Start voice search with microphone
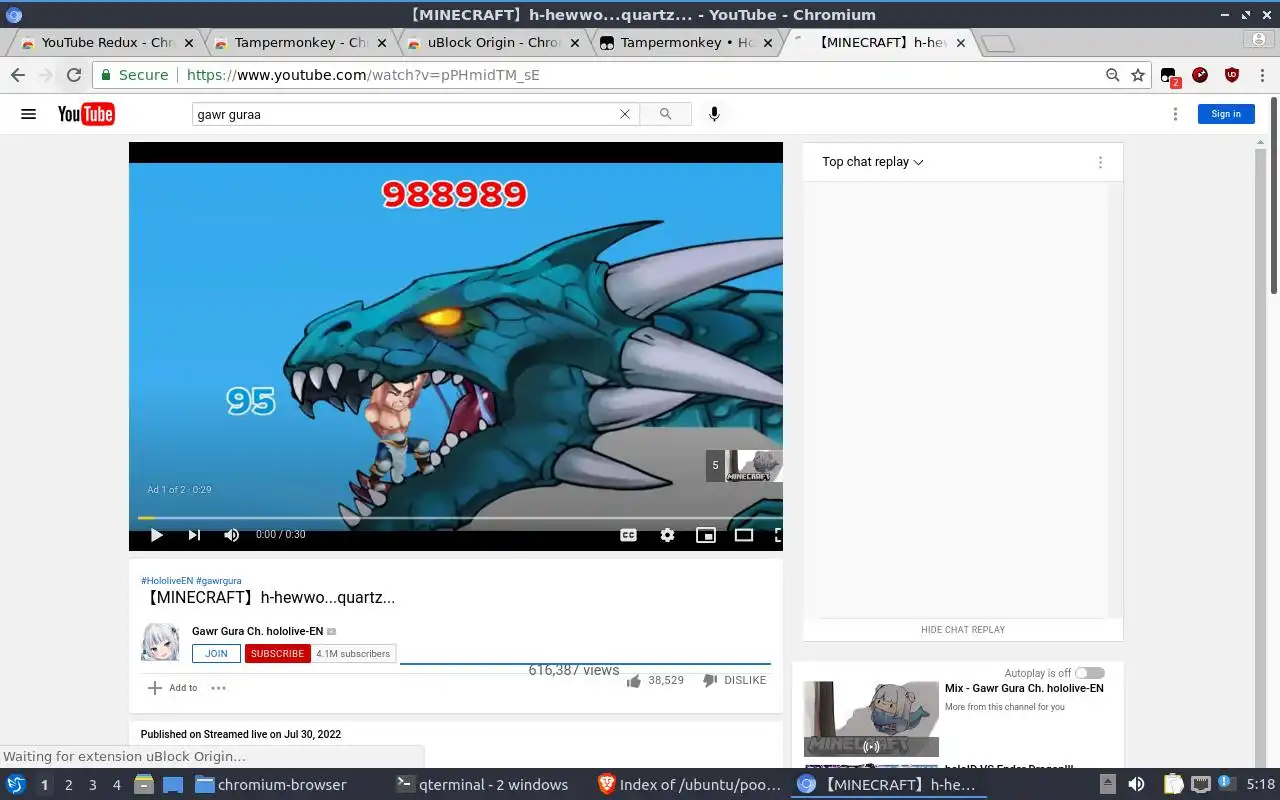Image resolution: width=1280 pixels, height=800 pixels. [714, 114]
